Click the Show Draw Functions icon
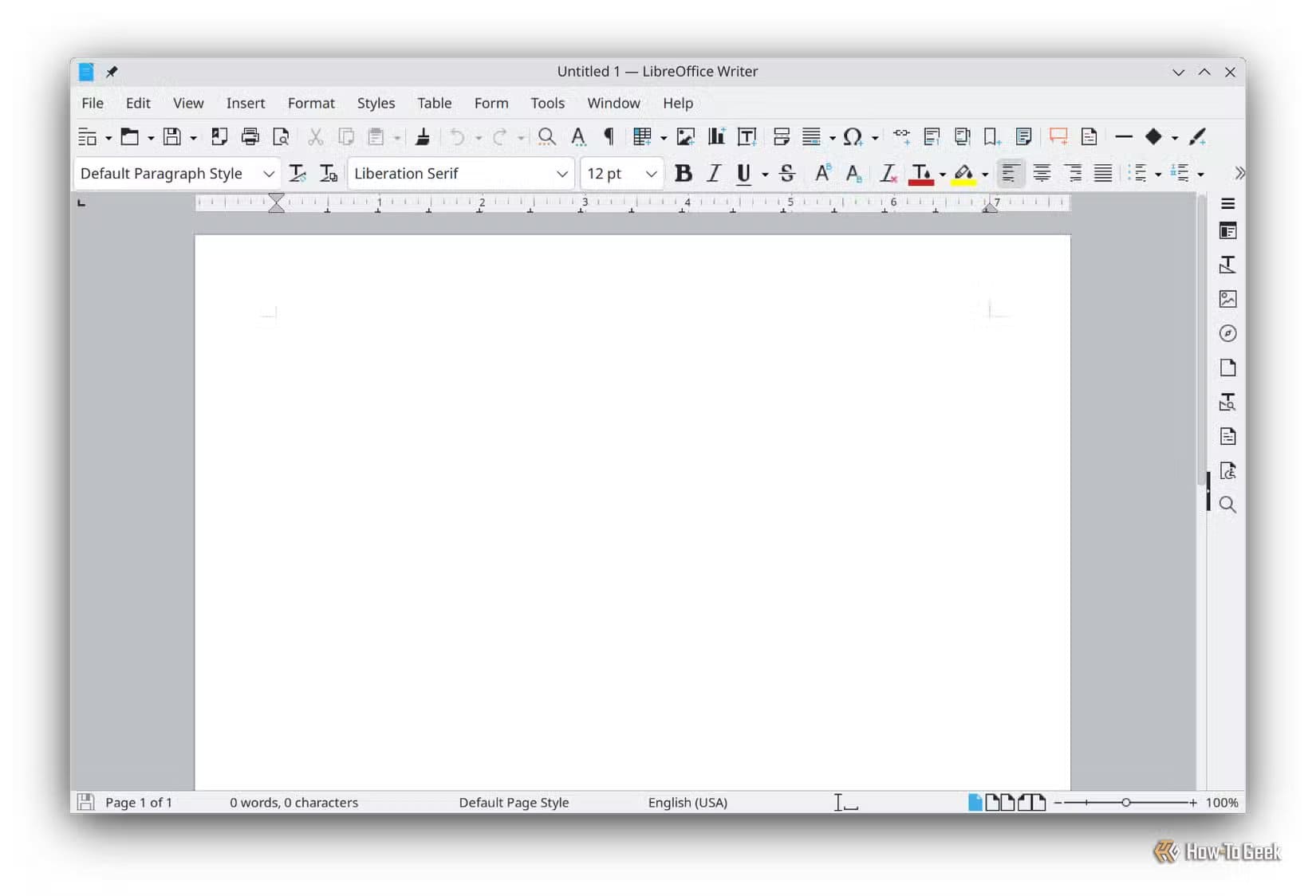The height and width of the screenshot is (896, 1316). click(x=1197, y=137)
